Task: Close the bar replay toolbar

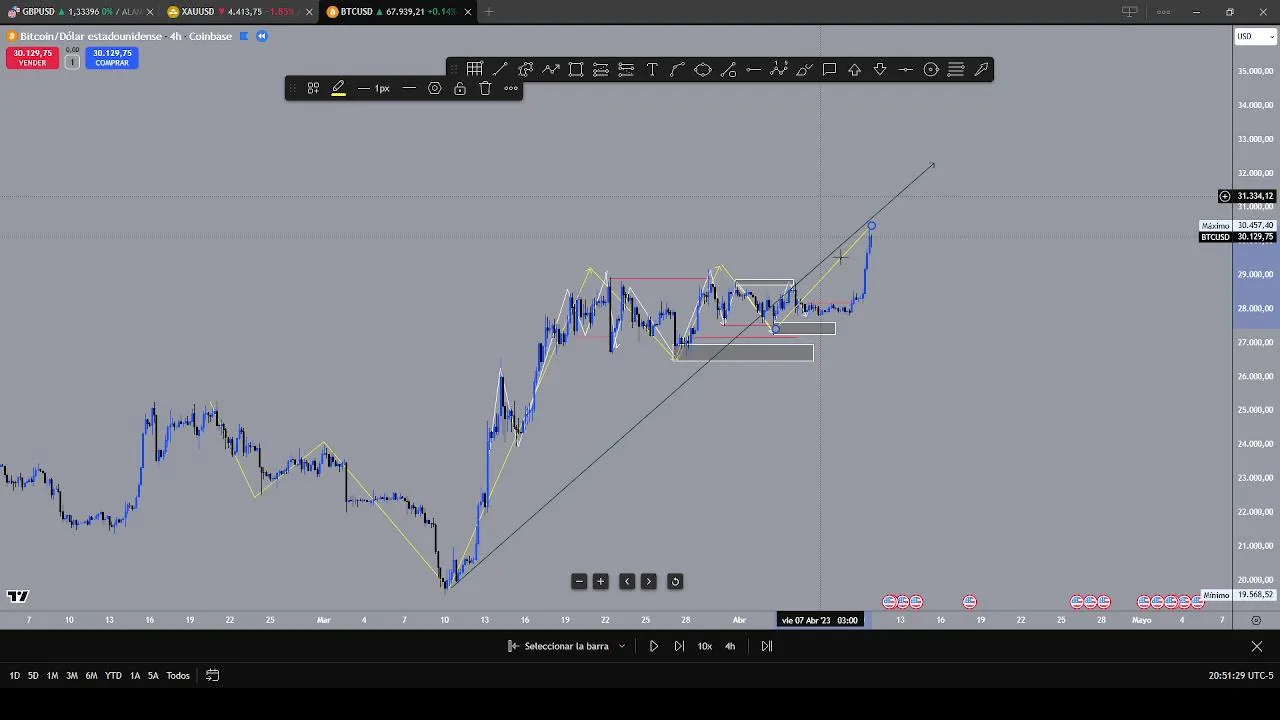Action: 1257,646
